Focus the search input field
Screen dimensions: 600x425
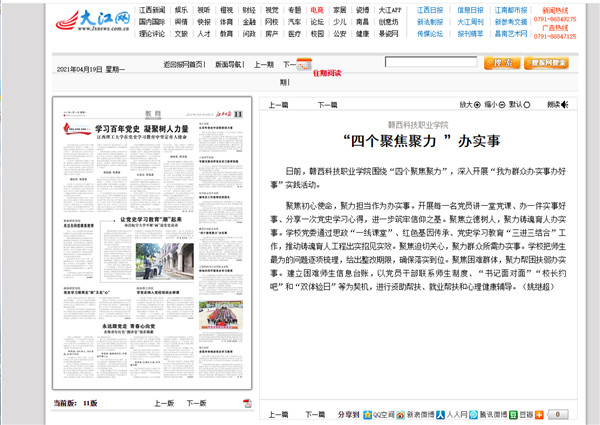click(x=431, y=62)
